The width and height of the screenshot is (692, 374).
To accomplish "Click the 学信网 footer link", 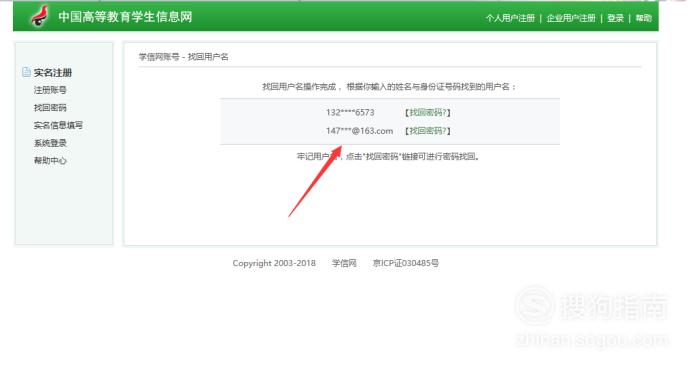I will click(x=344, y=263).
